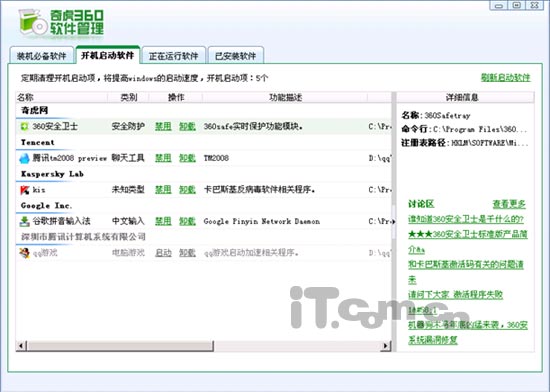The image size is (550, 392).
Task: Click the 命令行 detail path text
Action: 464,129
